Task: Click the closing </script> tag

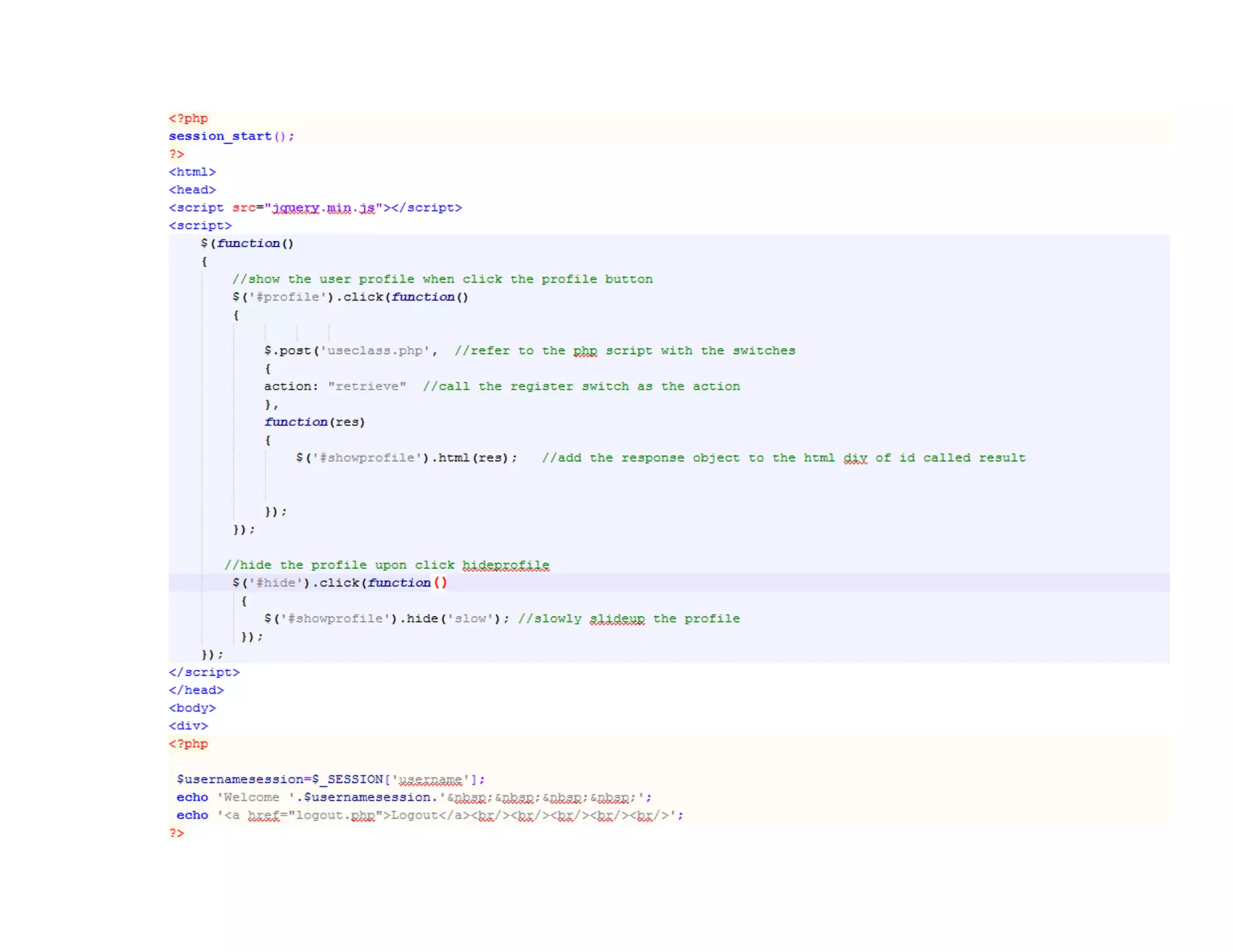Action: click(204, 672)
